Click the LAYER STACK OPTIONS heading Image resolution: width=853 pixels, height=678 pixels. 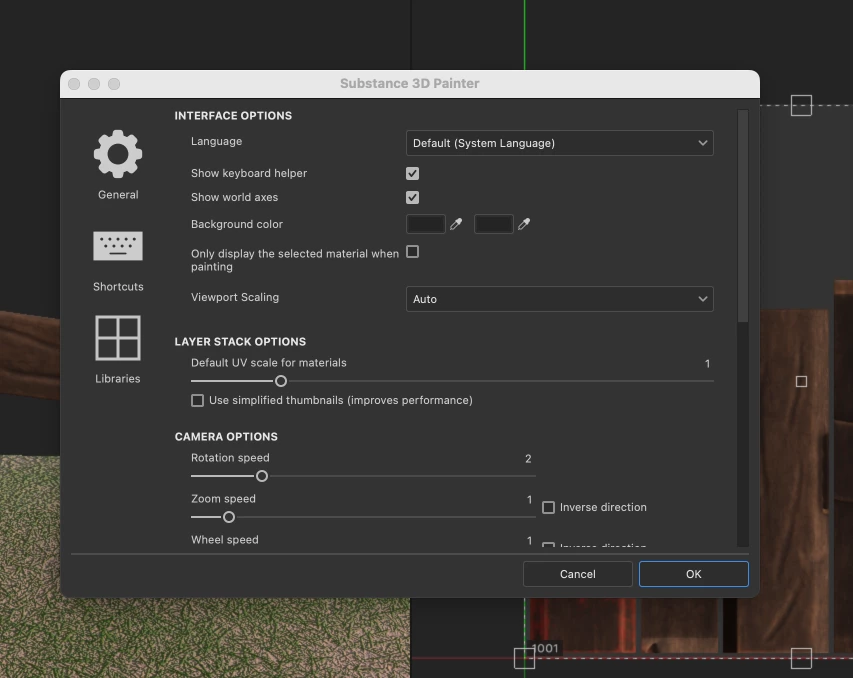pos(240,342)
